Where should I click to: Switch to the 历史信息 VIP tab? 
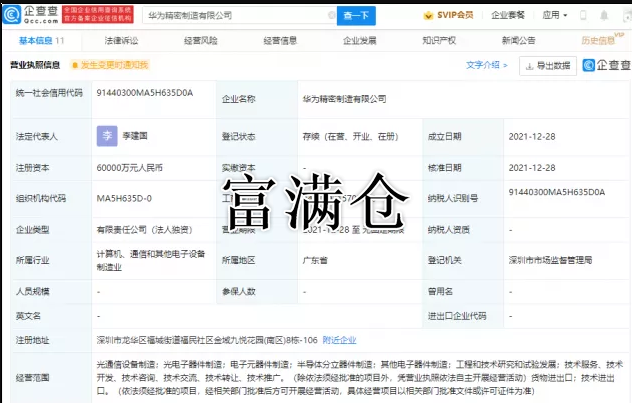(x=602, y=39)
